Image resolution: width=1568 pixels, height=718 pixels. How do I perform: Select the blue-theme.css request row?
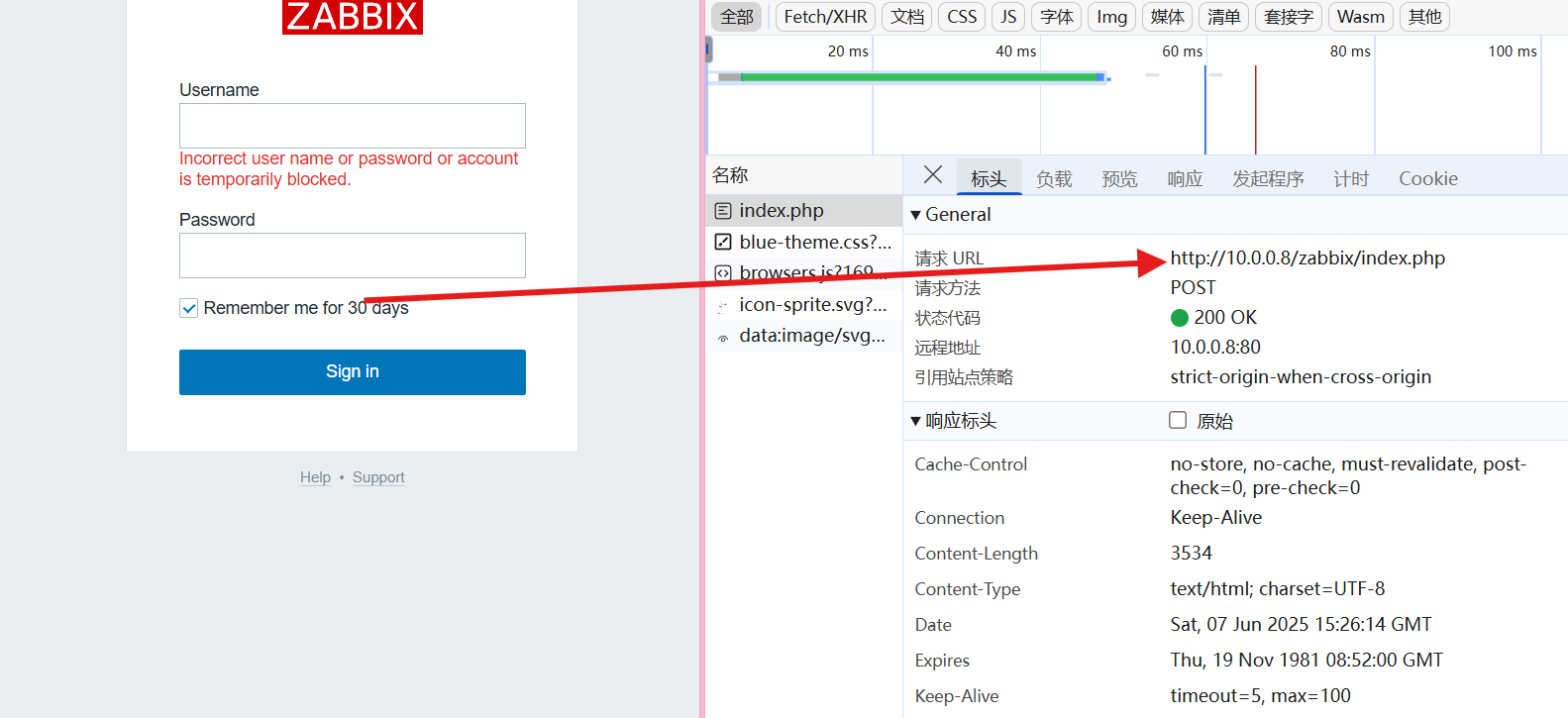[804, 242]
